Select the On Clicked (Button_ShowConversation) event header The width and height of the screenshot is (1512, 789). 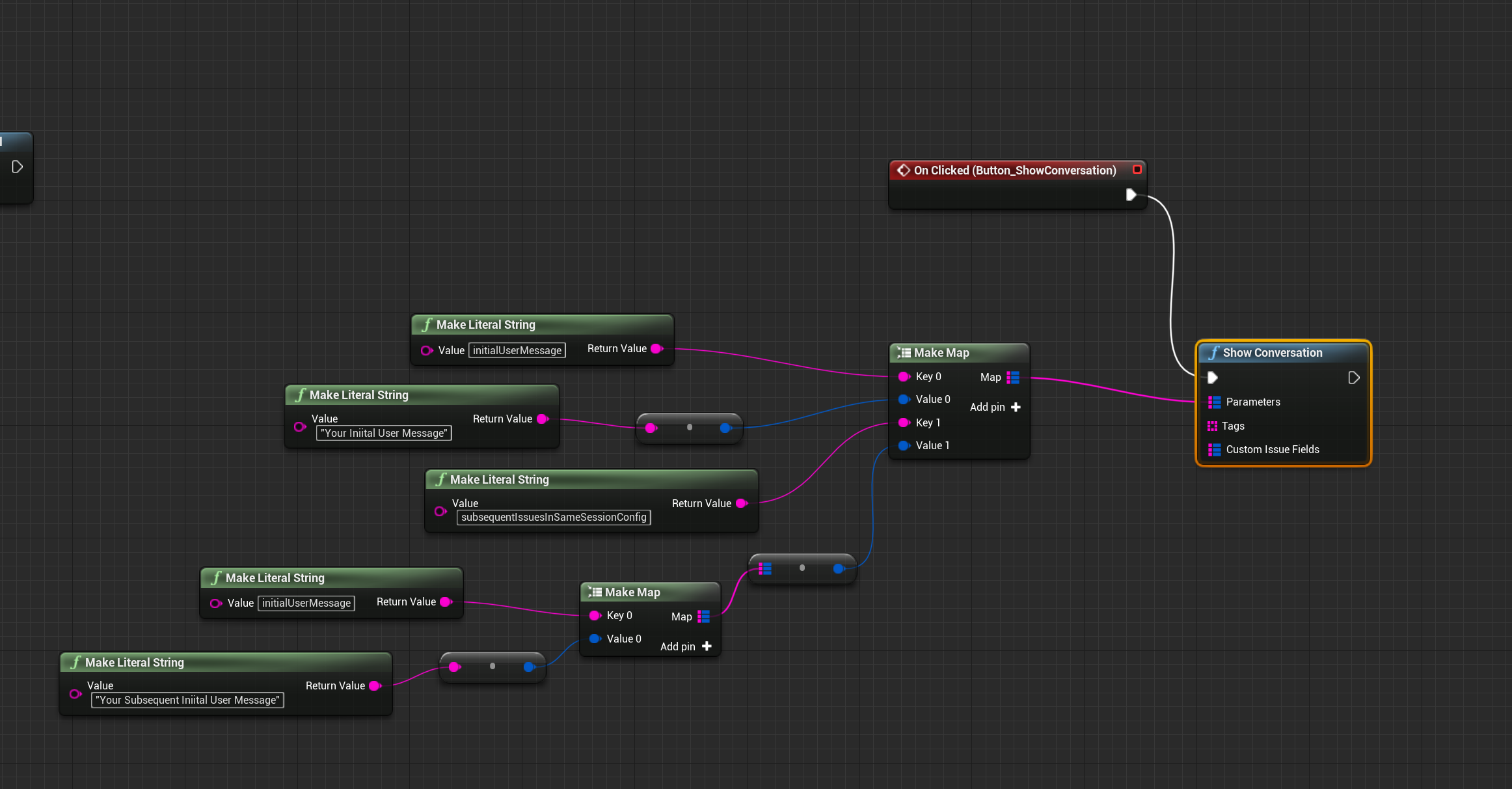pos(1014,171)
